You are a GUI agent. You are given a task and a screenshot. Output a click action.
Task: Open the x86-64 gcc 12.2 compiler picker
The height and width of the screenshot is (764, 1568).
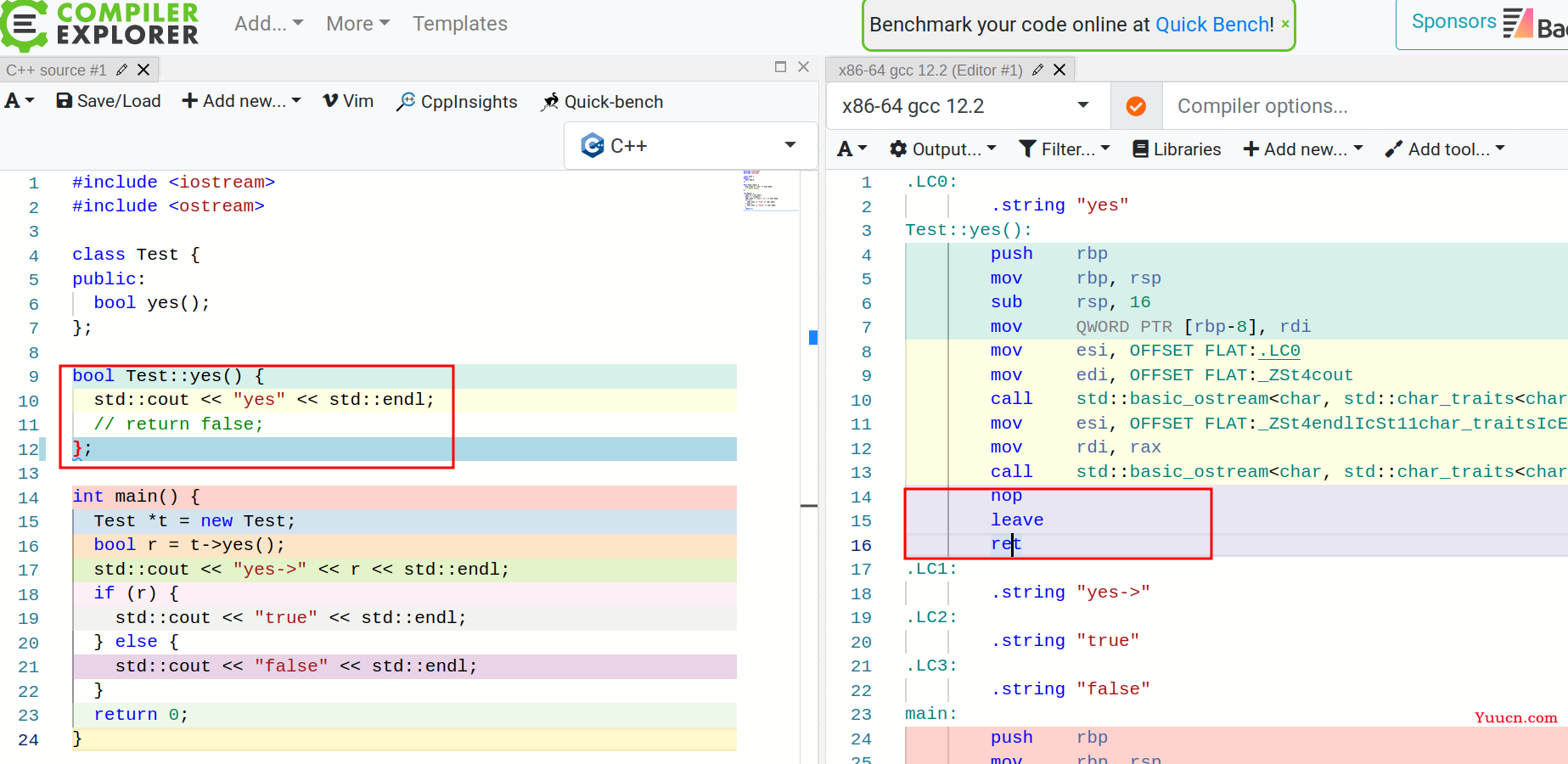point(967,106)
